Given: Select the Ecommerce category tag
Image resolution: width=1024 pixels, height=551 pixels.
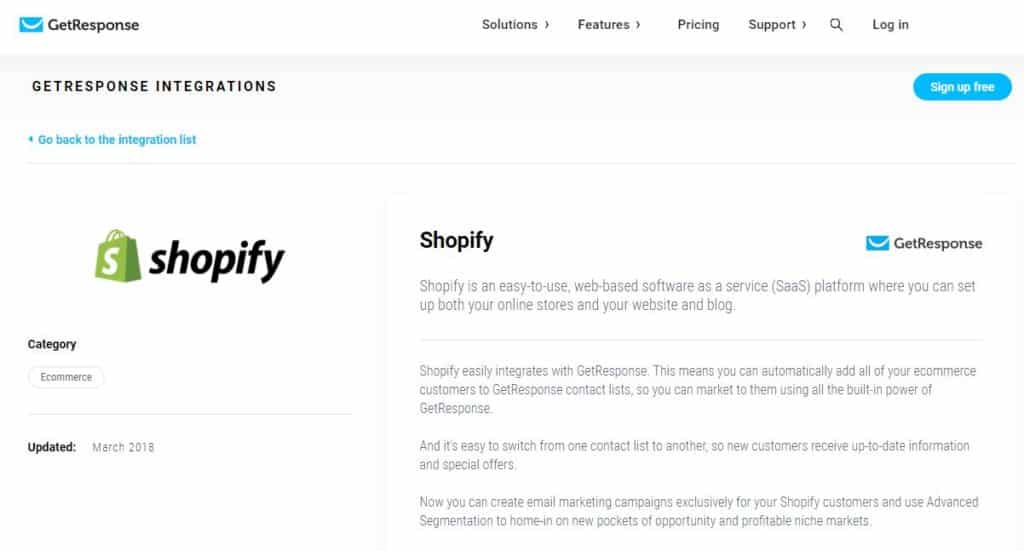Looking at the screenshot, I should pos(66,377).
